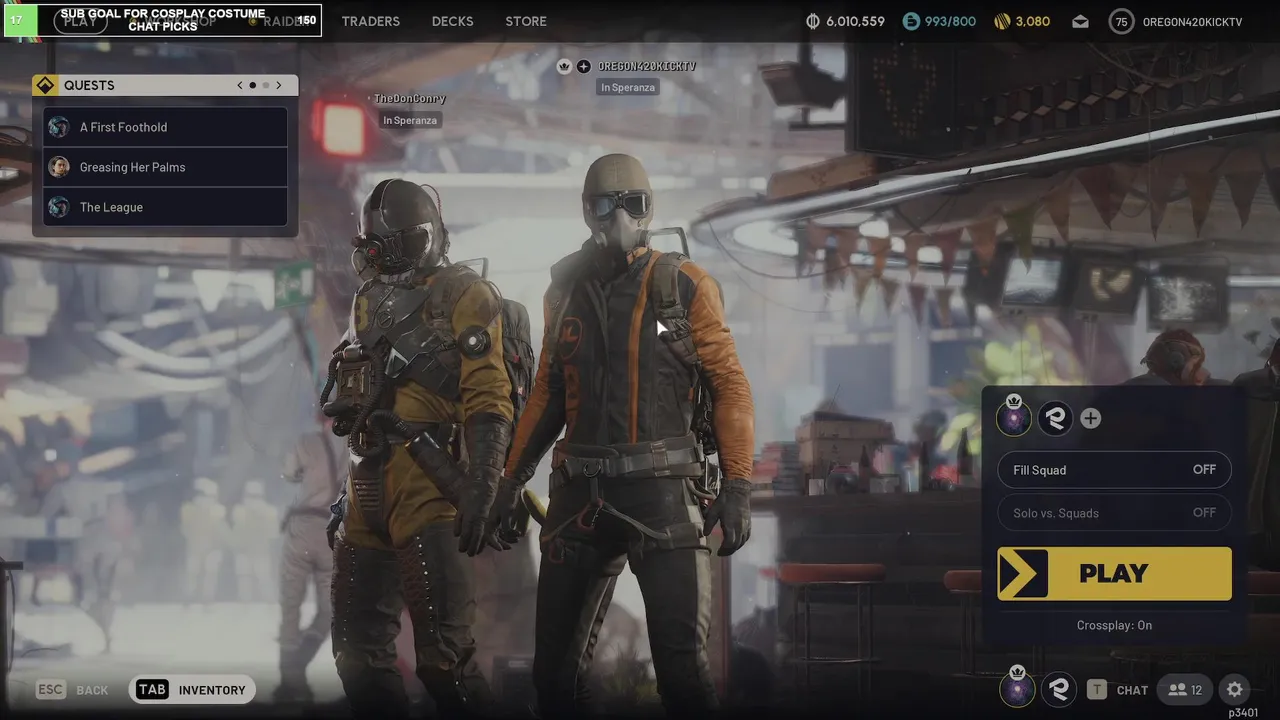Select the first quests page dot

click(x=253, y=85)
